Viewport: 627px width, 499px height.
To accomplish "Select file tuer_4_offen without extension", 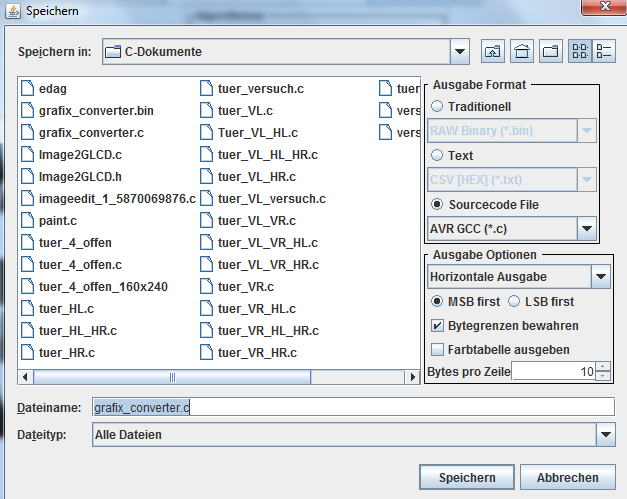I will [x=66, y=242].
